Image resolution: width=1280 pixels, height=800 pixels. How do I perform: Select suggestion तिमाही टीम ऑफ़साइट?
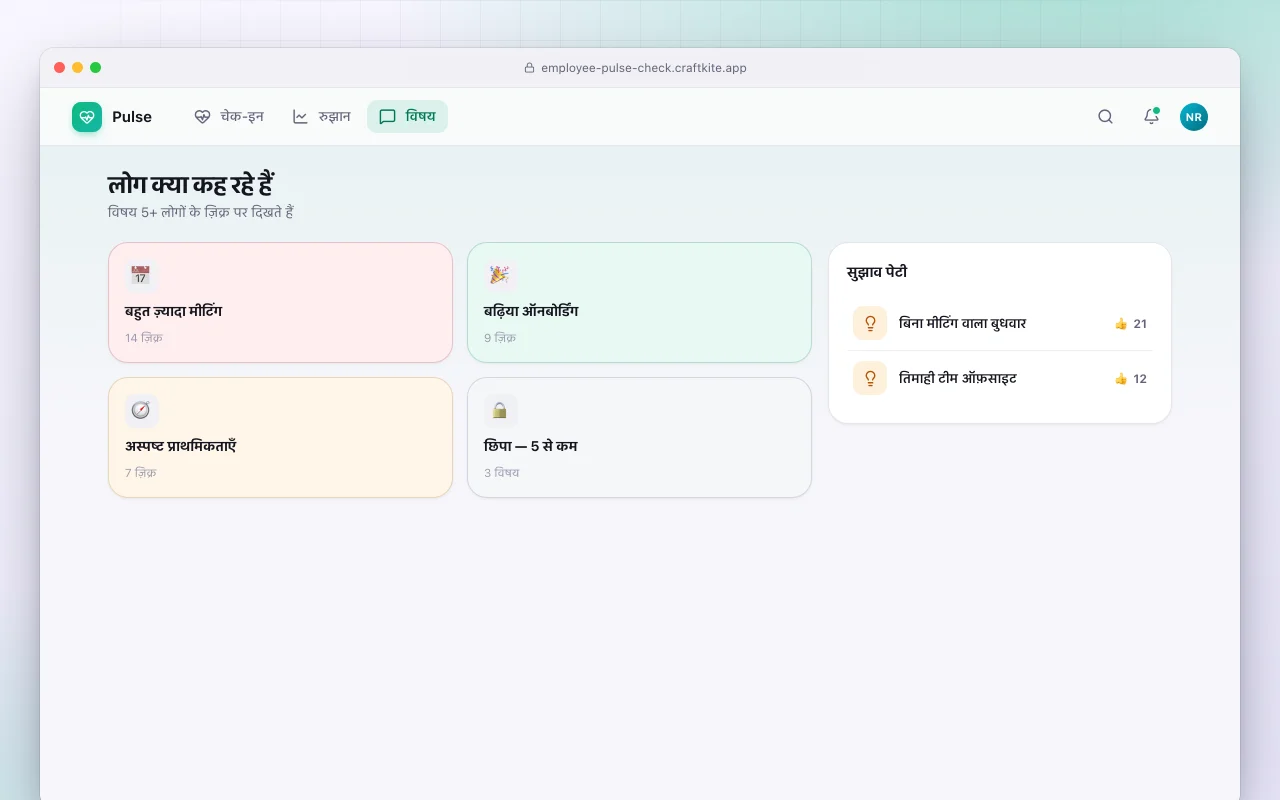pyautogui.click(x=1000, y=379)
